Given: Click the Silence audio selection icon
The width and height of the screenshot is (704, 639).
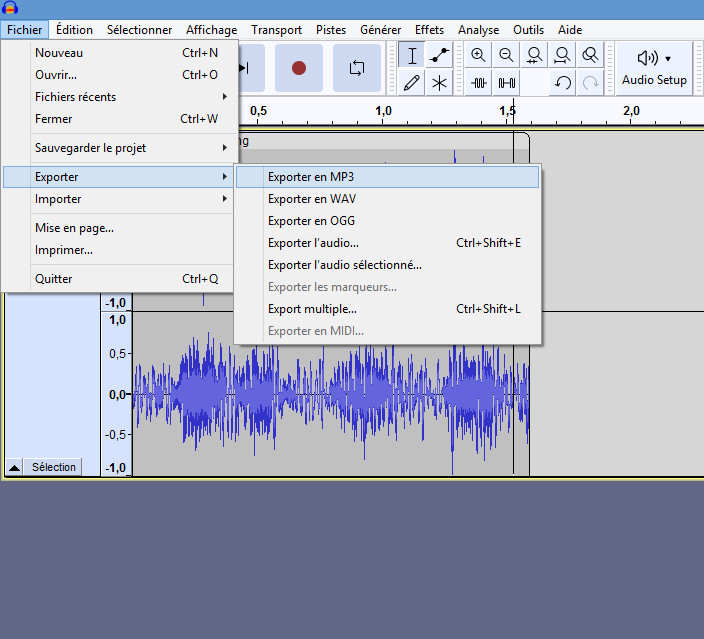Looking at the screenshot, I should 507,83.
